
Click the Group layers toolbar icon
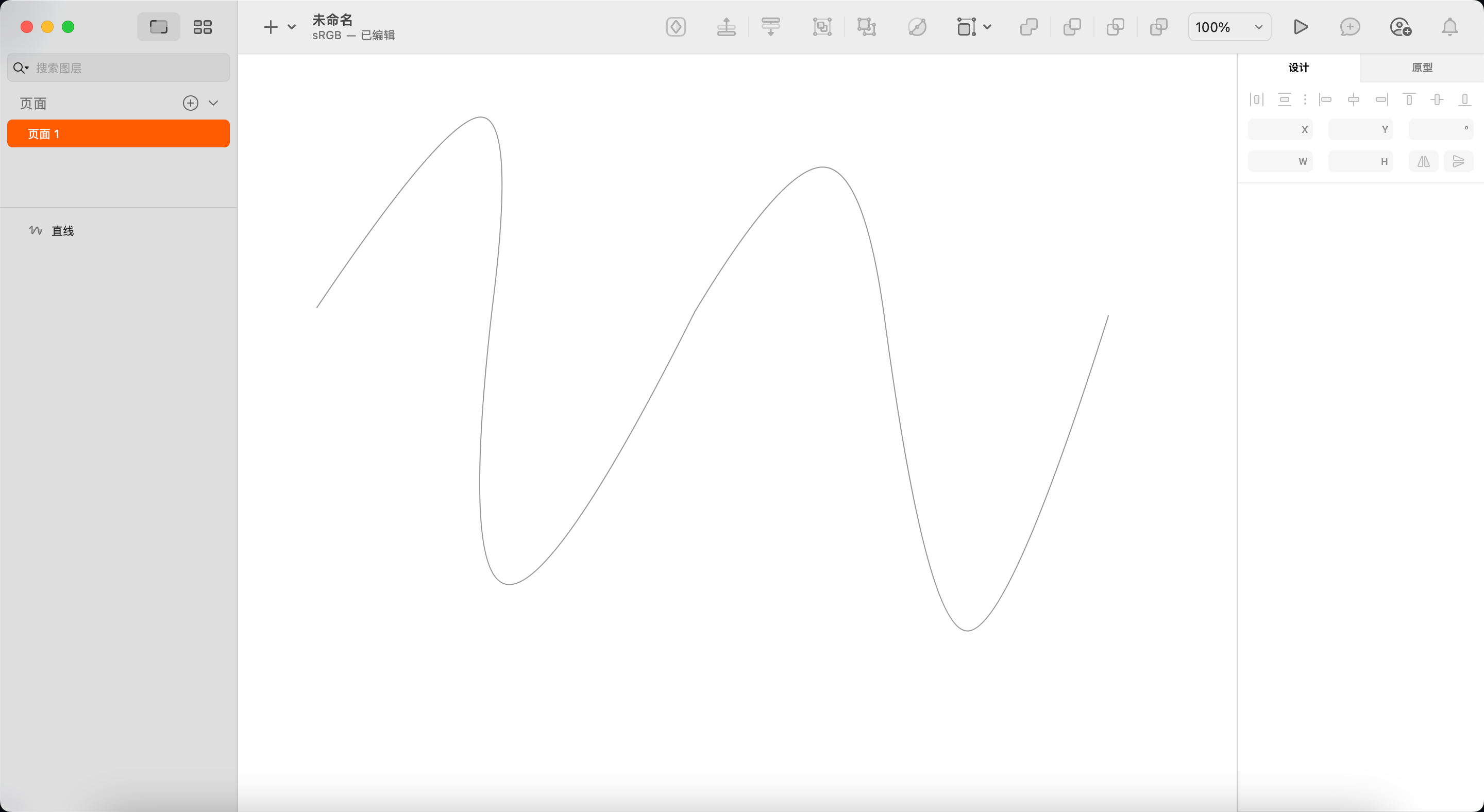point(822,27)
